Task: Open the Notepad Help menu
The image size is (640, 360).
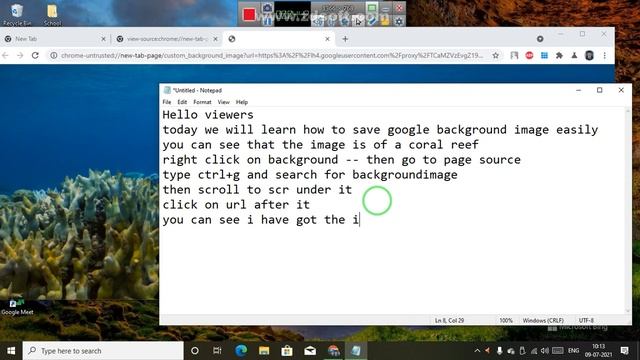Action: [x=242, y=102]
